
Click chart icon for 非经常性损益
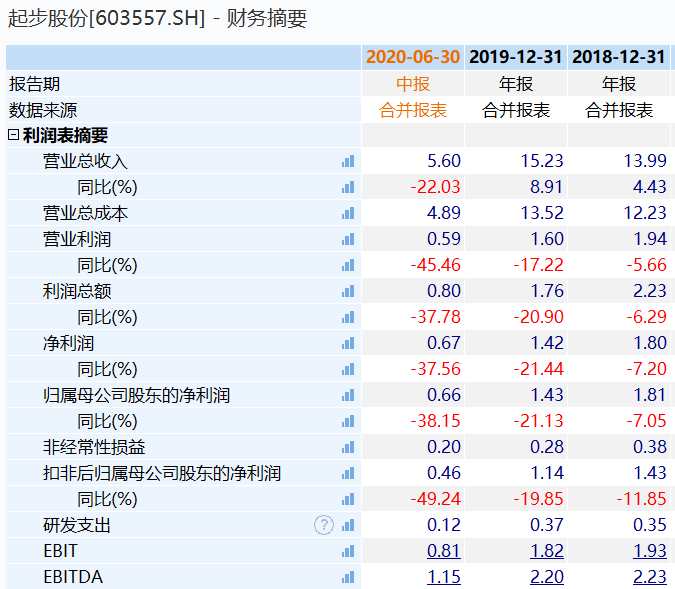click(348, 447)
